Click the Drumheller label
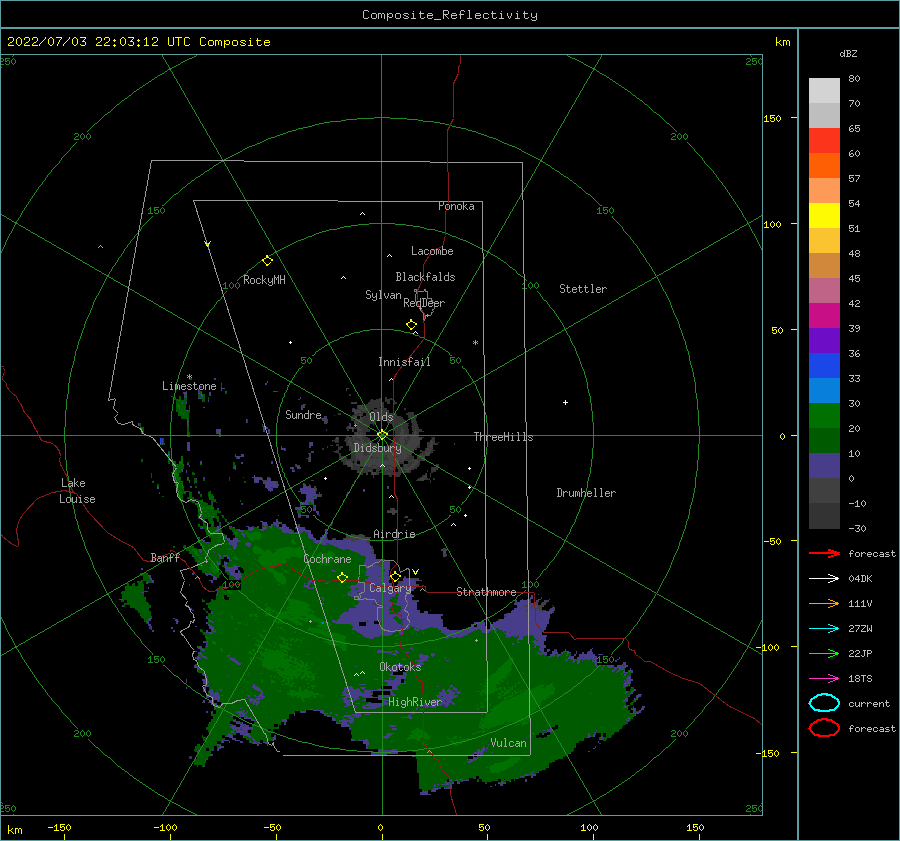 [586, 493]
